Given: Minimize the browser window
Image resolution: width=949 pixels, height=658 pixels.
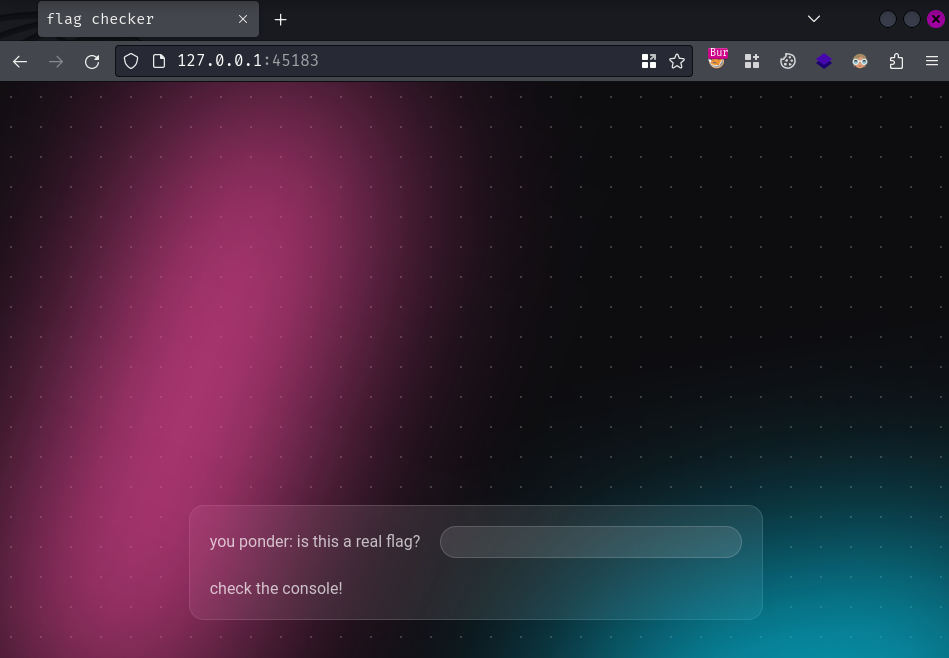Looking at the screenshot, I should pos(887,19).
